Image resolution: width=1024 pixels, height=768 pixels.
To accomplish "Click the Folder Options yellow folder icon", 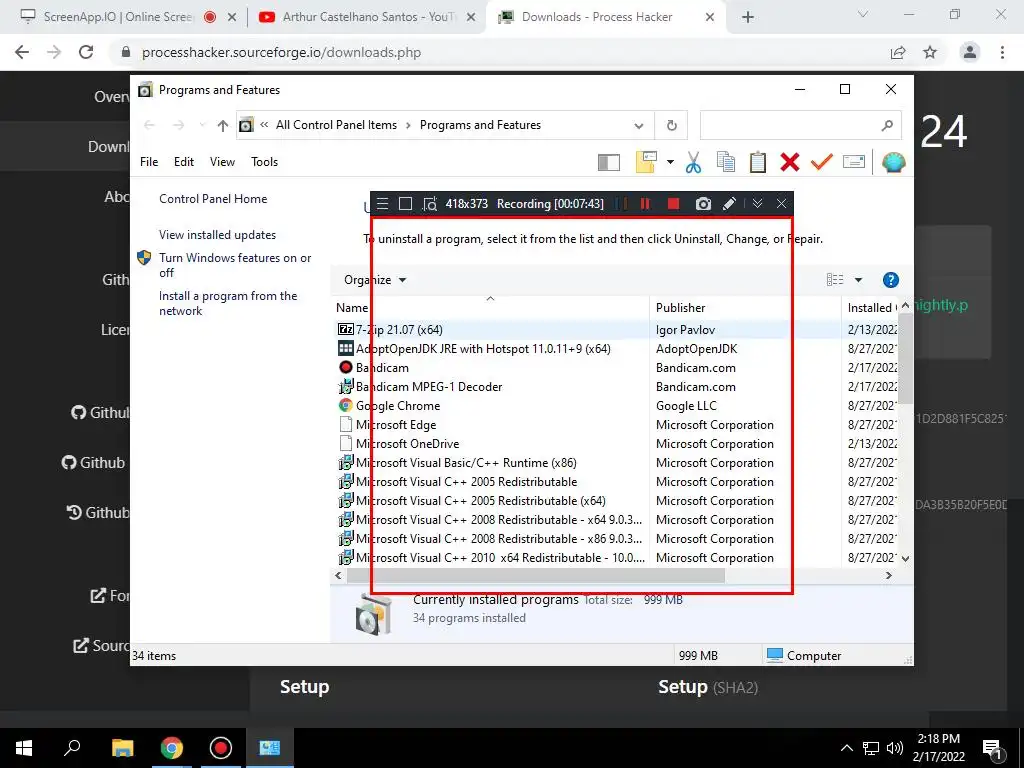I will (x=646, y=162).
